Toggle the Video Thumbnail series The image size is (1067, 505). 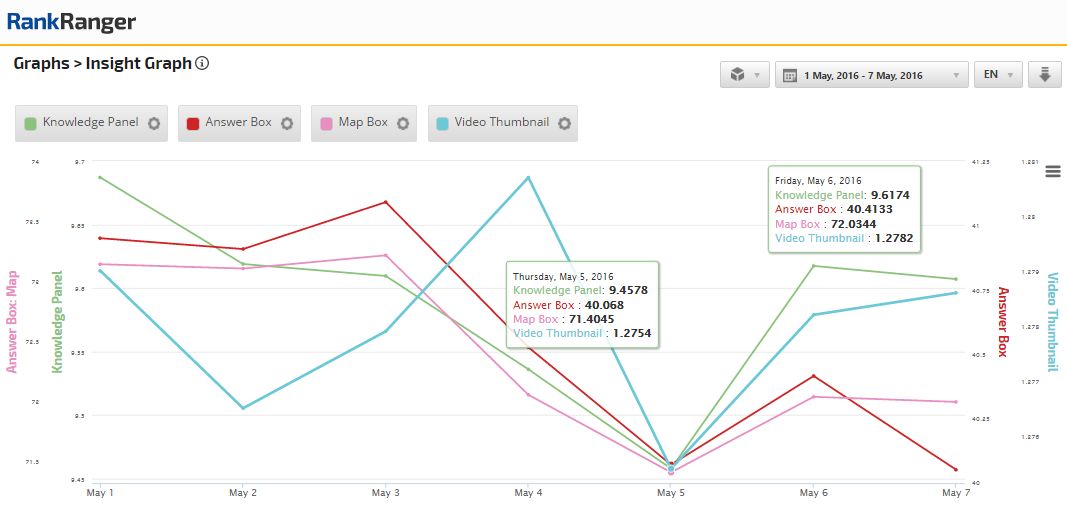[x=501, y=123]
